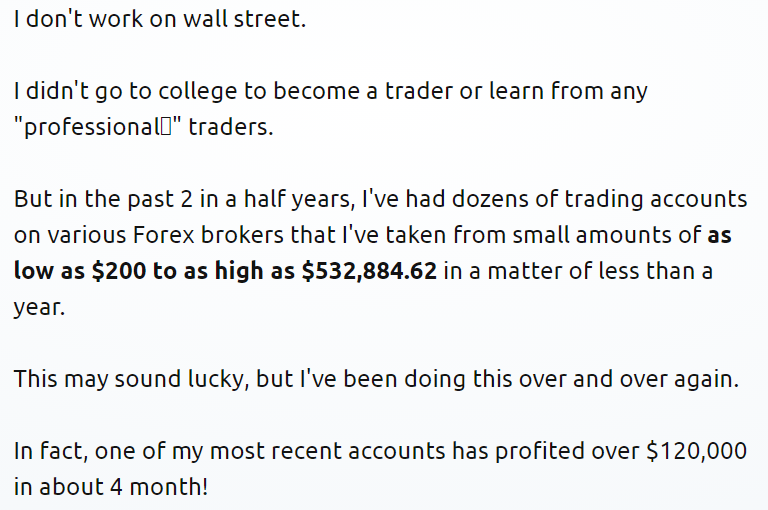Click the word "year." on its own line
The image size is (768, 510).
coord(39,309)
